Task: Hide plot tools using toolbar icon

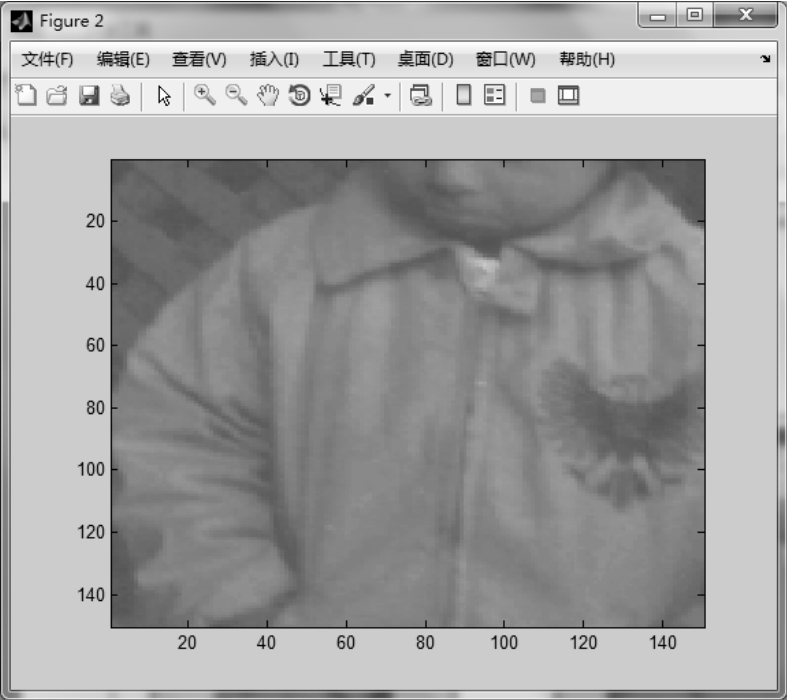Action: point(538,95)
